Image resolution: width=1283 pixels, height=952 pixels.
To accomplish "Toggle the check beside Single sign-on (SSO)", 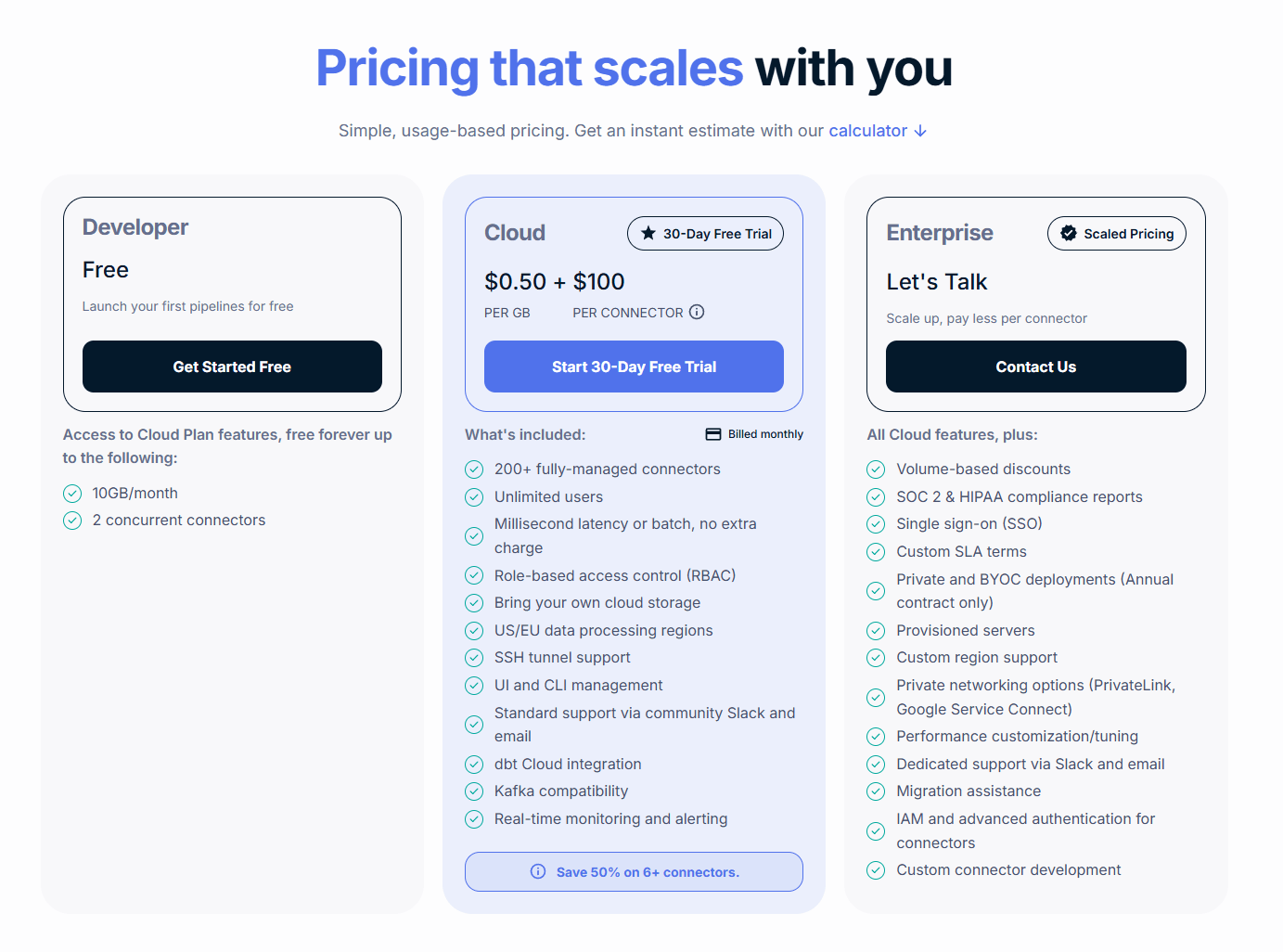I will pyautogui.click(x=876, y=523).
